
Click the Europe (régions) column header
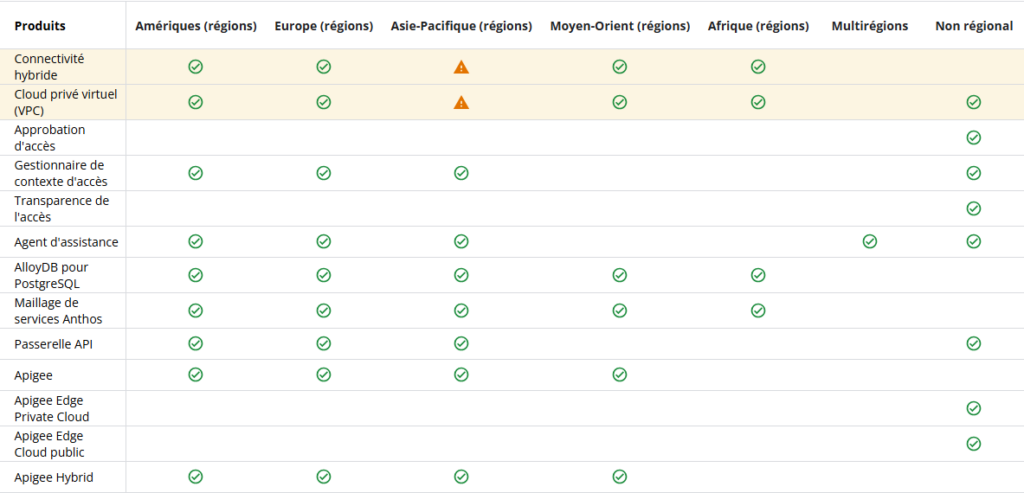click(324, 26)
